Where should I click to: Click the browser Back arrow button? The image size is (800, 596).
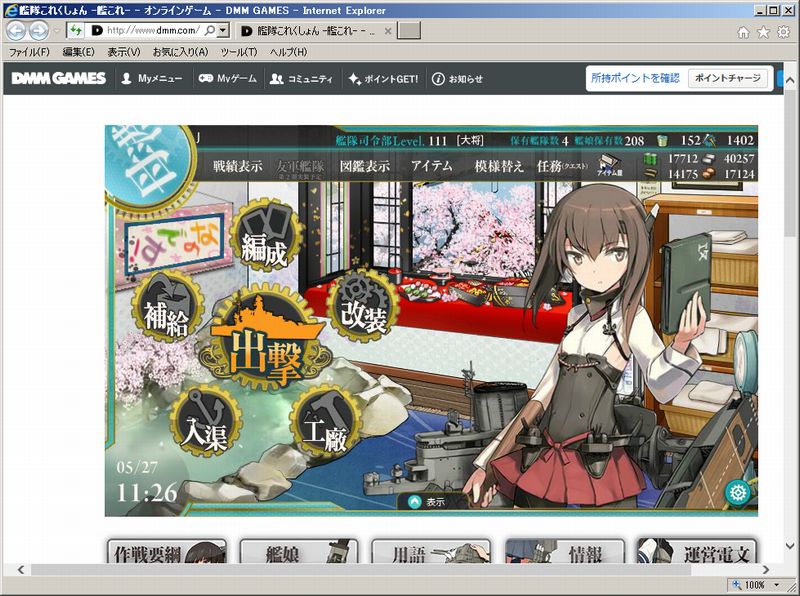[16, 31]
